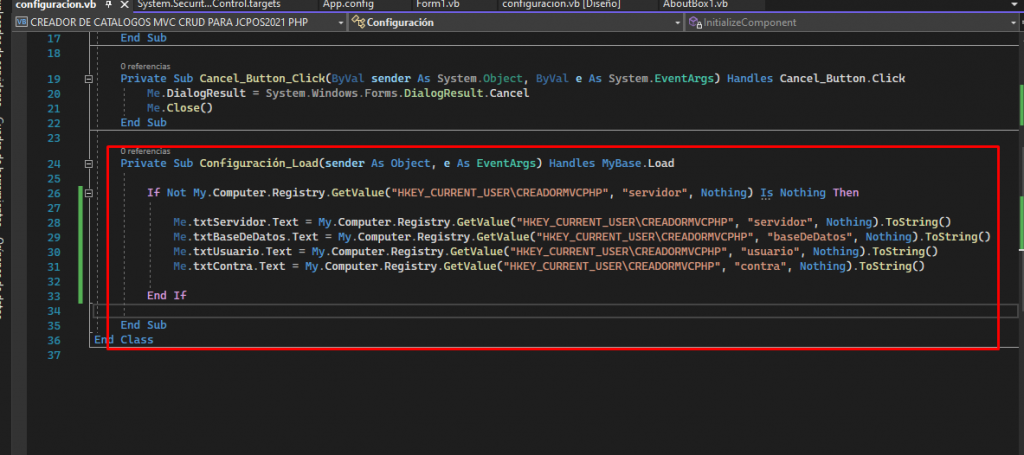Click "0 referencias" above Cancel_Button_Click
1024x455 pixels.
[142, 65]
